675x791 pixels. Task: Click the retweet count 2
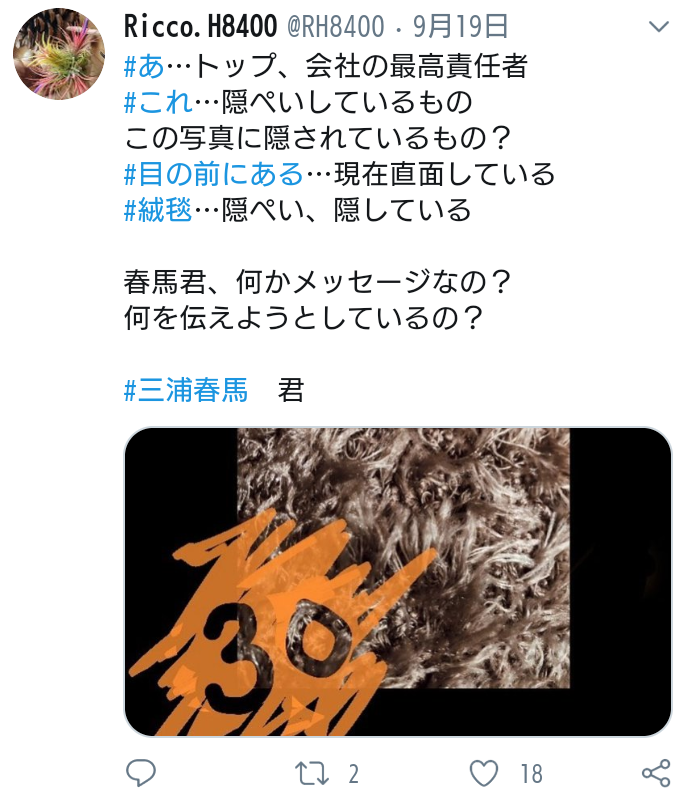pos(354,774)
